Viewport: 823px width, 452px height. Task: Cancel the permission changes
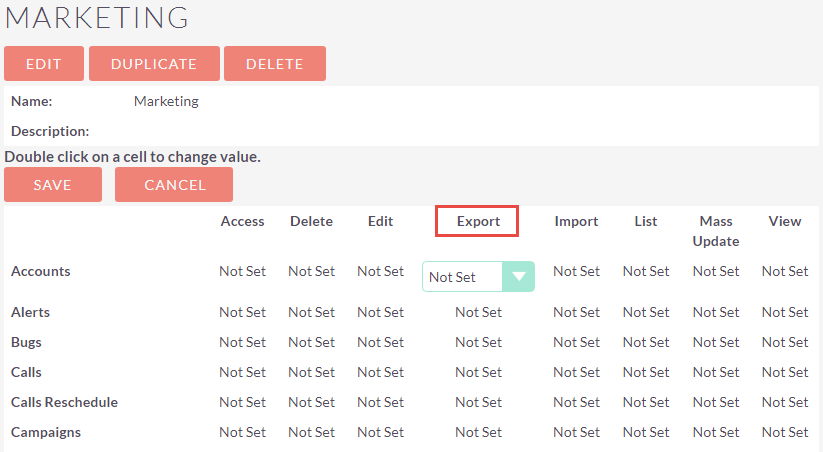(174, 184)
